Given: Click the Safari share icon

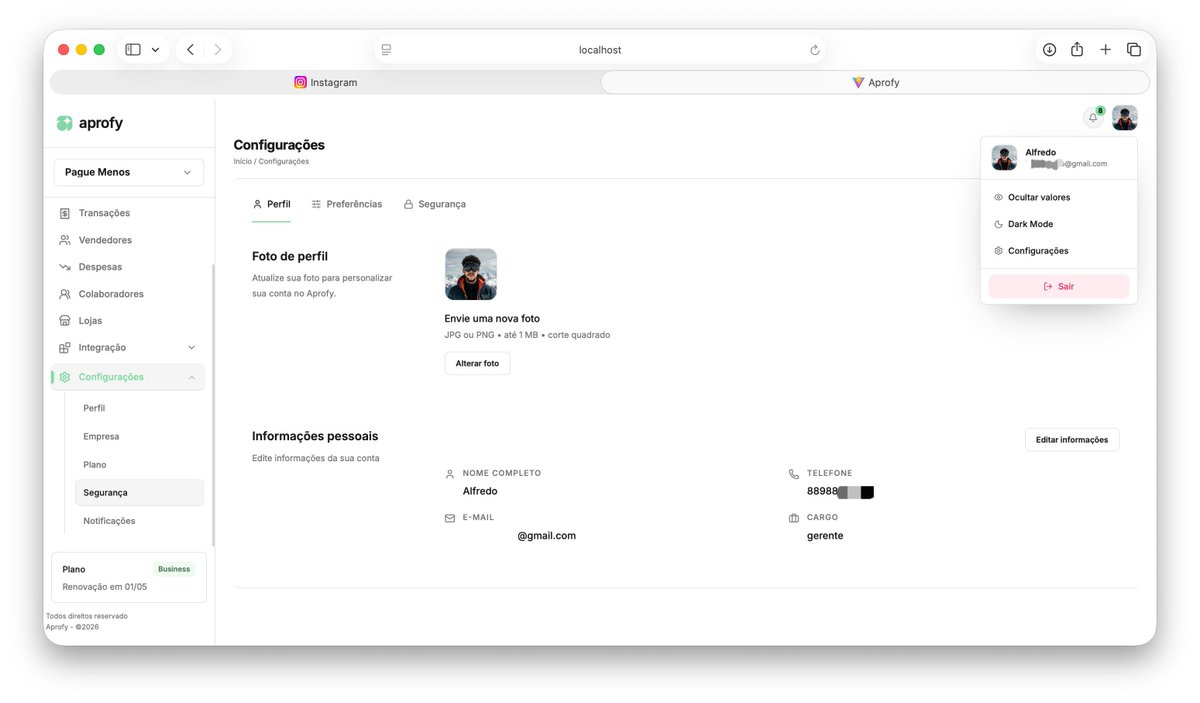Looking at the screenshot, I should (x=1077, y=49).
